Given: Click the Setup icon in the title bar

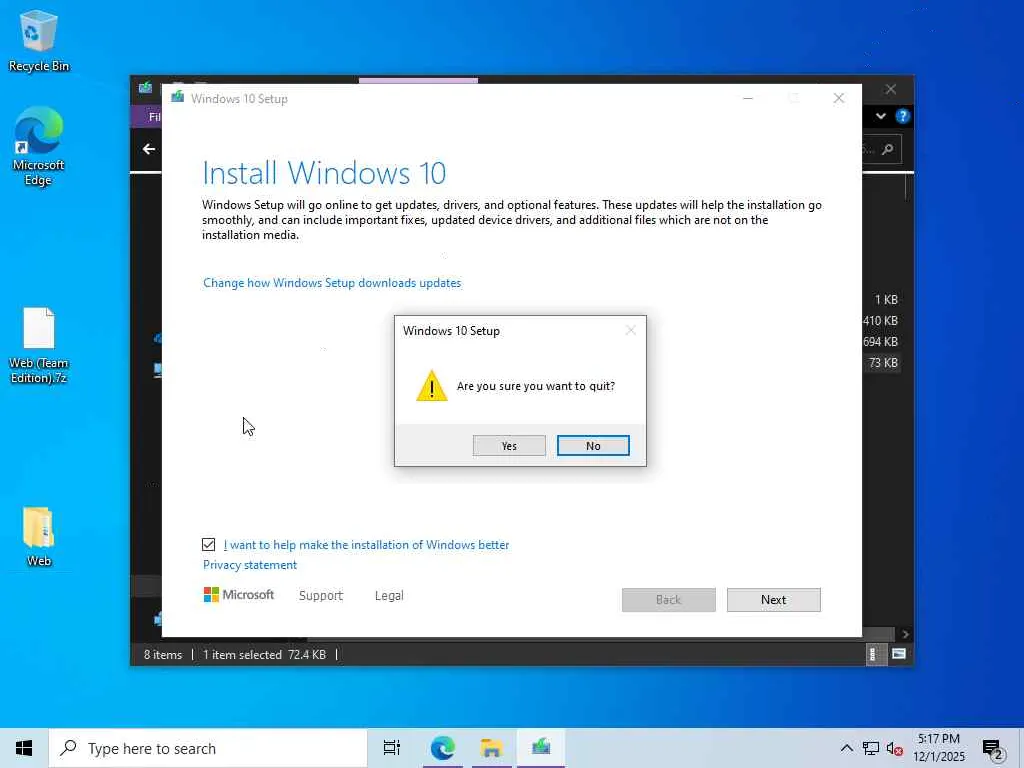Looking at the screenshot, I should 177,97.
